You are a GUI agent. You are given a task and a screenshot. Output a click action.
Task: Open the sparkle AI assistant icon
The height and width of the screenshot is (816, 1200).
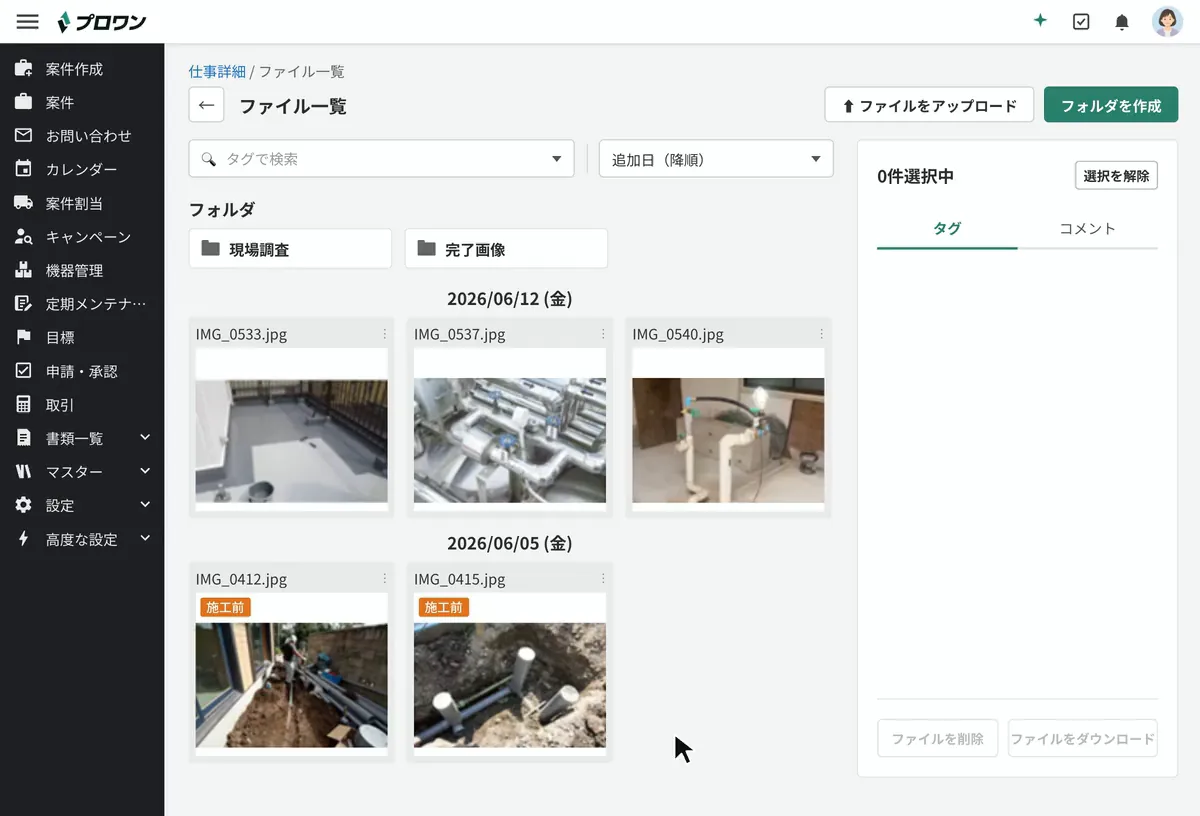click(1040, 21)
